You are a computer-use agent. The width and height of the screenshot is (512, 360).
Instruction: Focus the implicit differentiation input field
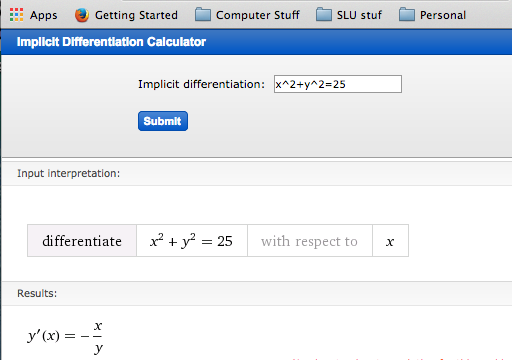[338, 84]
